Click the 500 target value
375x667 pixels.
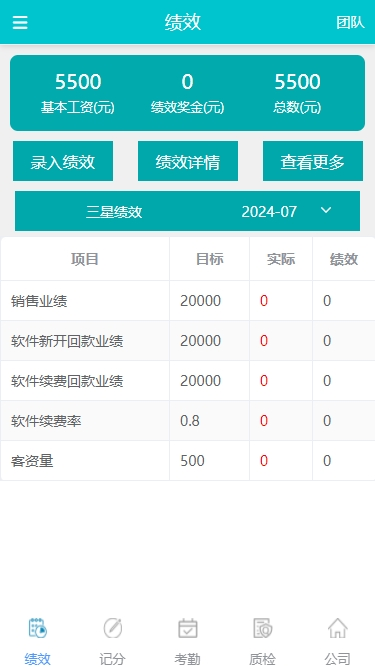pos(193,461)
